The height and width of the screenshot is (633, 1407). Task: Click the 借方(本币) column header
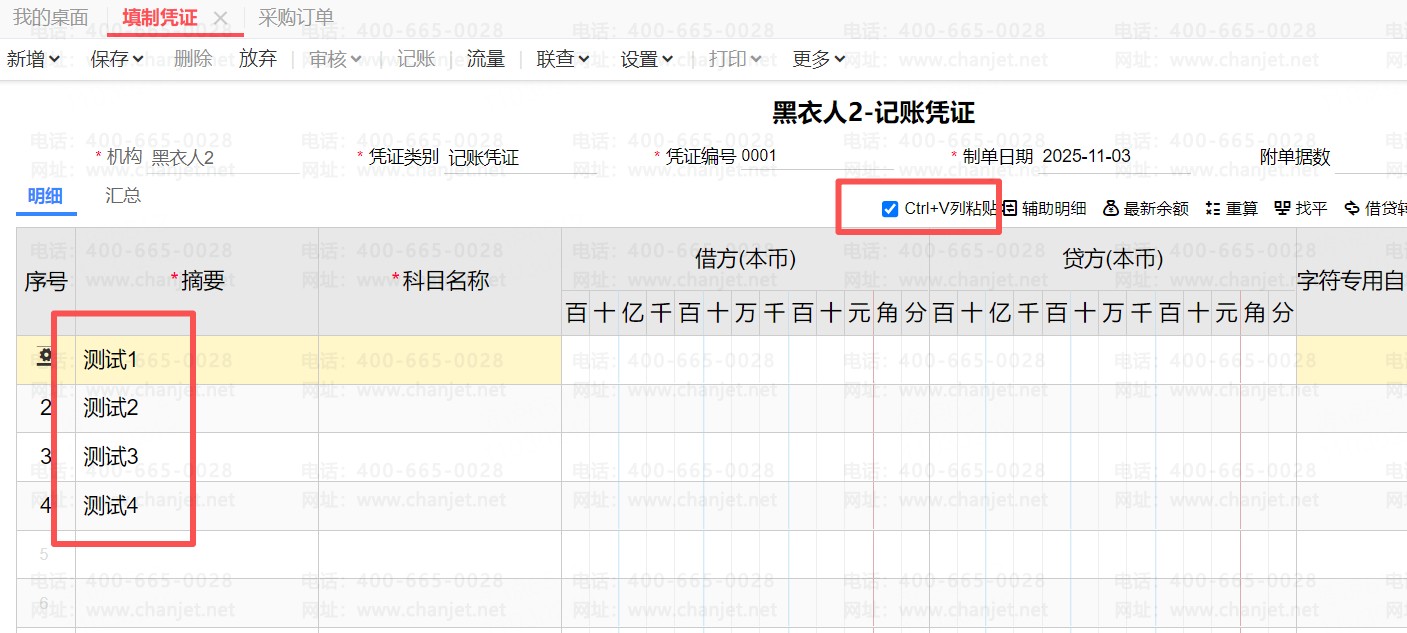(745, 259)
